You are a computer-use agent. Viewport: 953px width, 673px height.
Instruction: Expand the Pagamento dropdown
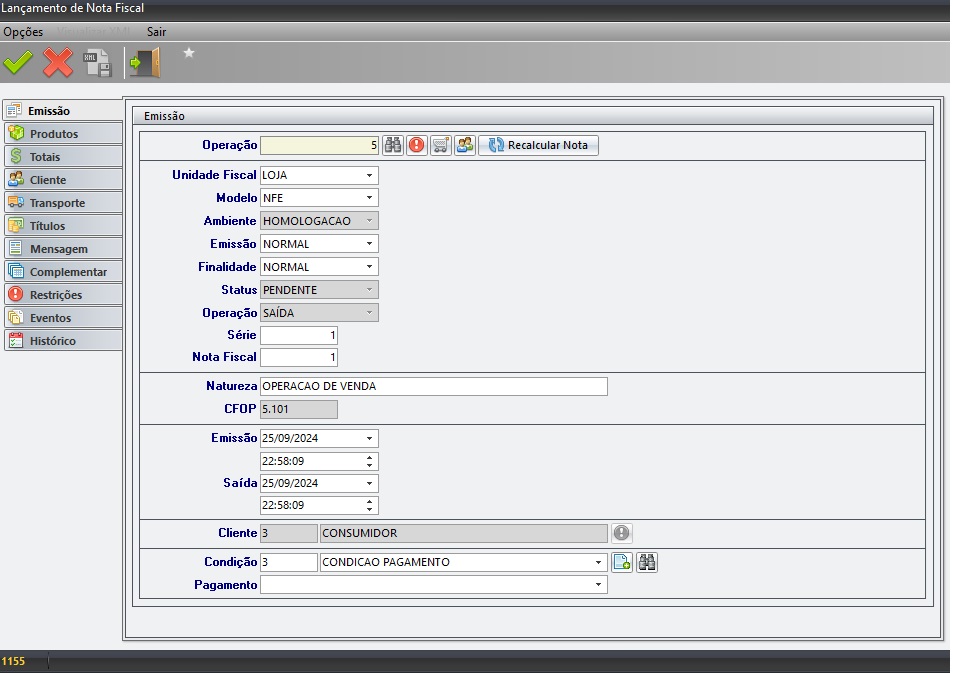[598, 584]
